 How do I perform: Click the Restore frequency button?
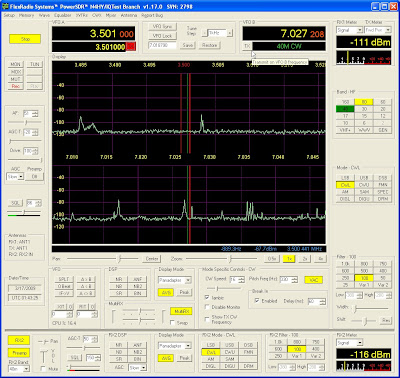click(x=209, y=45)
